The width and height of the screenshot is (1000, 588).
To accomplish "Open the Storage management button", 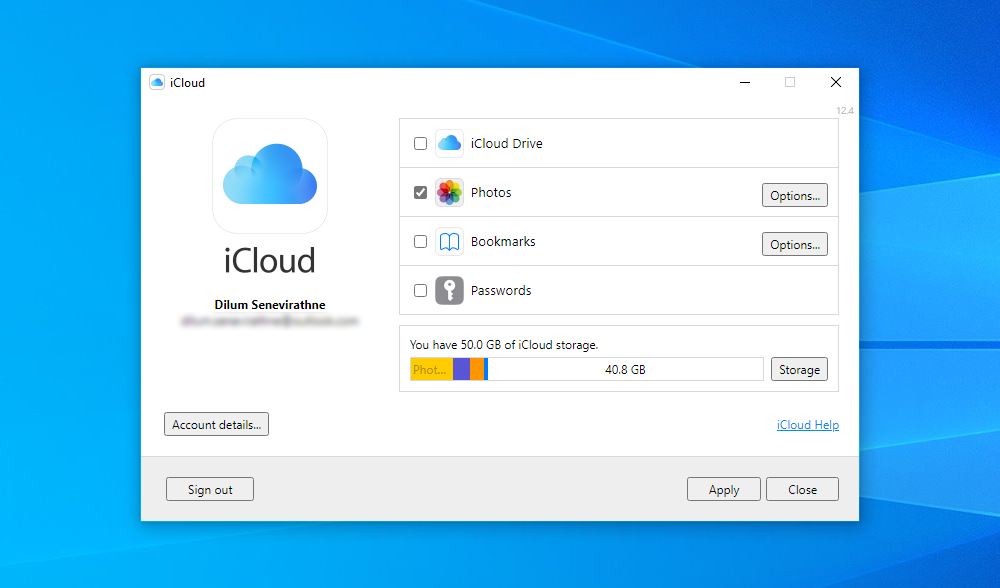I will (x=799, y=369).
